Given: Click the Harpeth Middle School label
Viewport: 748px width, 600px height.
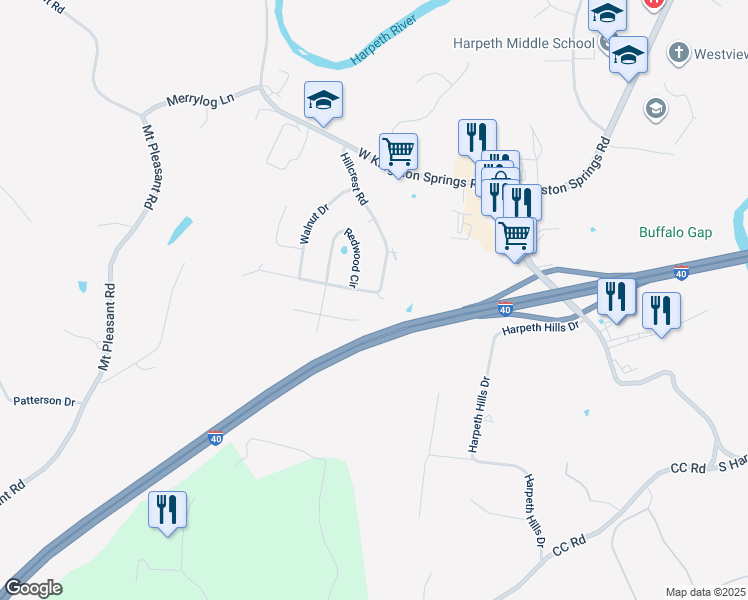Looking at the screenshot, I should 524,43.
